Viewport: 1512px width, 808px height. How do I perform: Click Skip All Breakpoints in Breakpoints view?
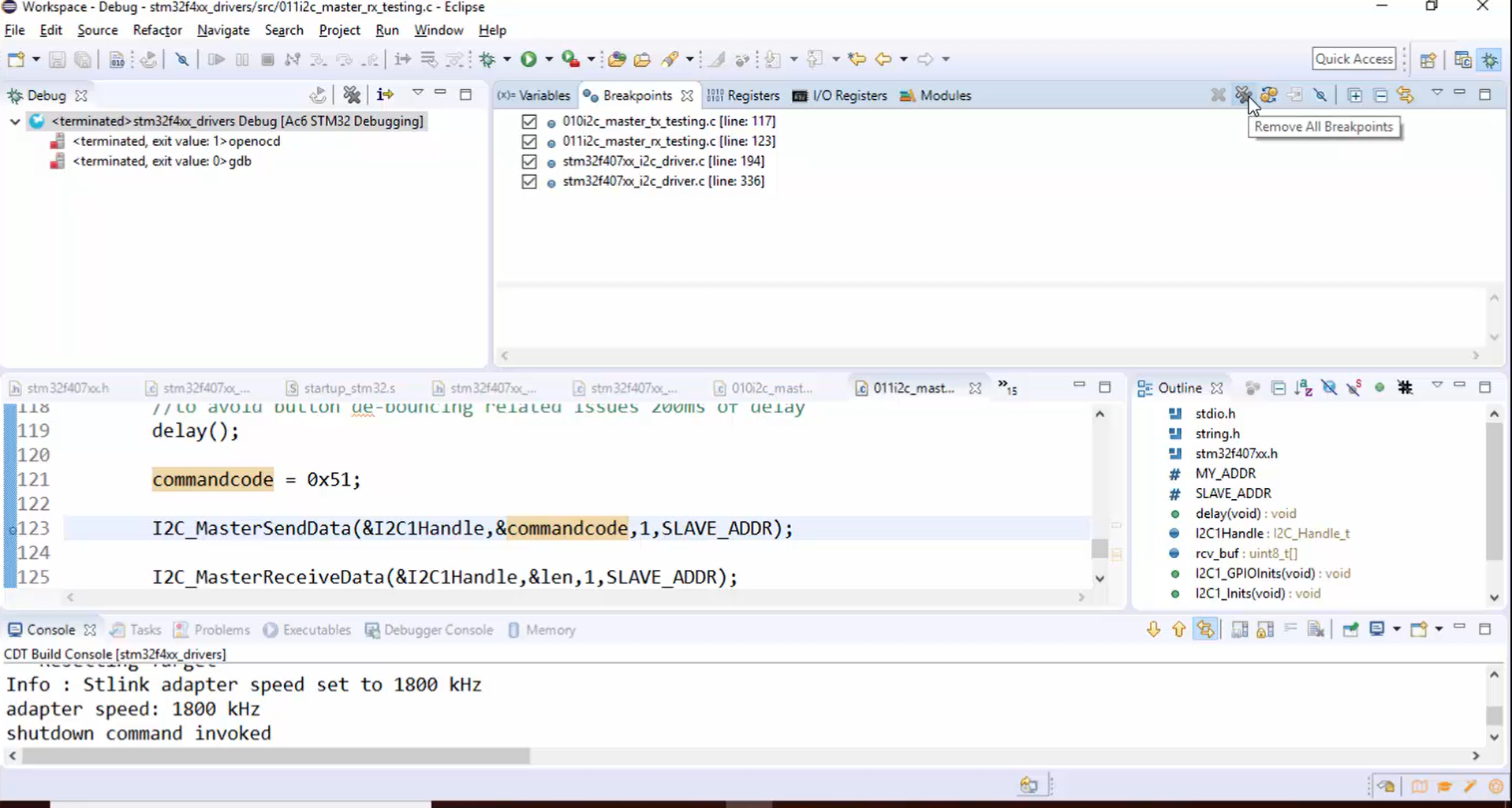pyautogui.click(x=1320, y=95)
